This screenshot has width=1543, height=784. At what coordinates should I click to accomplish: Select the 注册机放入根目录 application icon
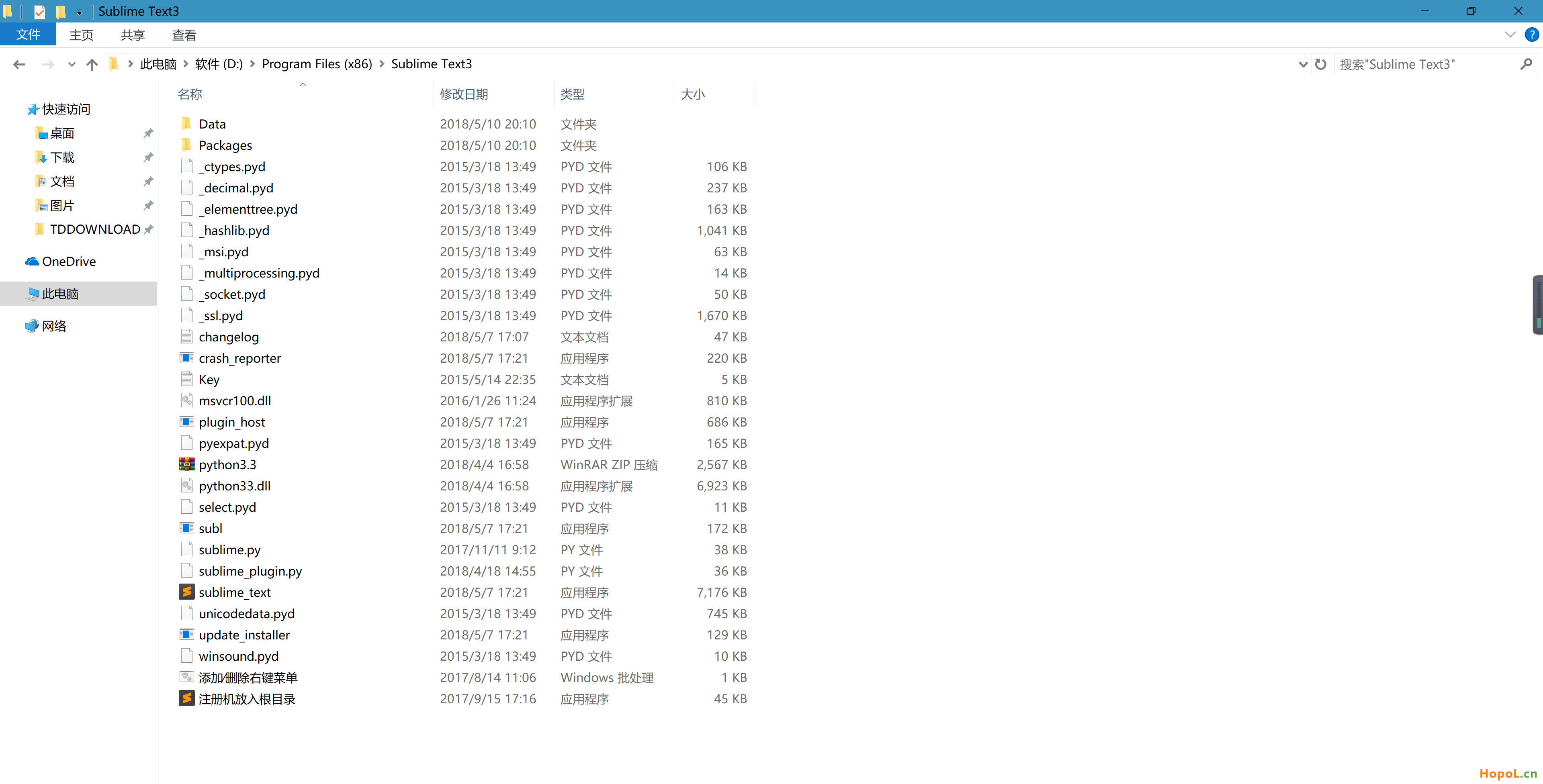tap(186, 698)
